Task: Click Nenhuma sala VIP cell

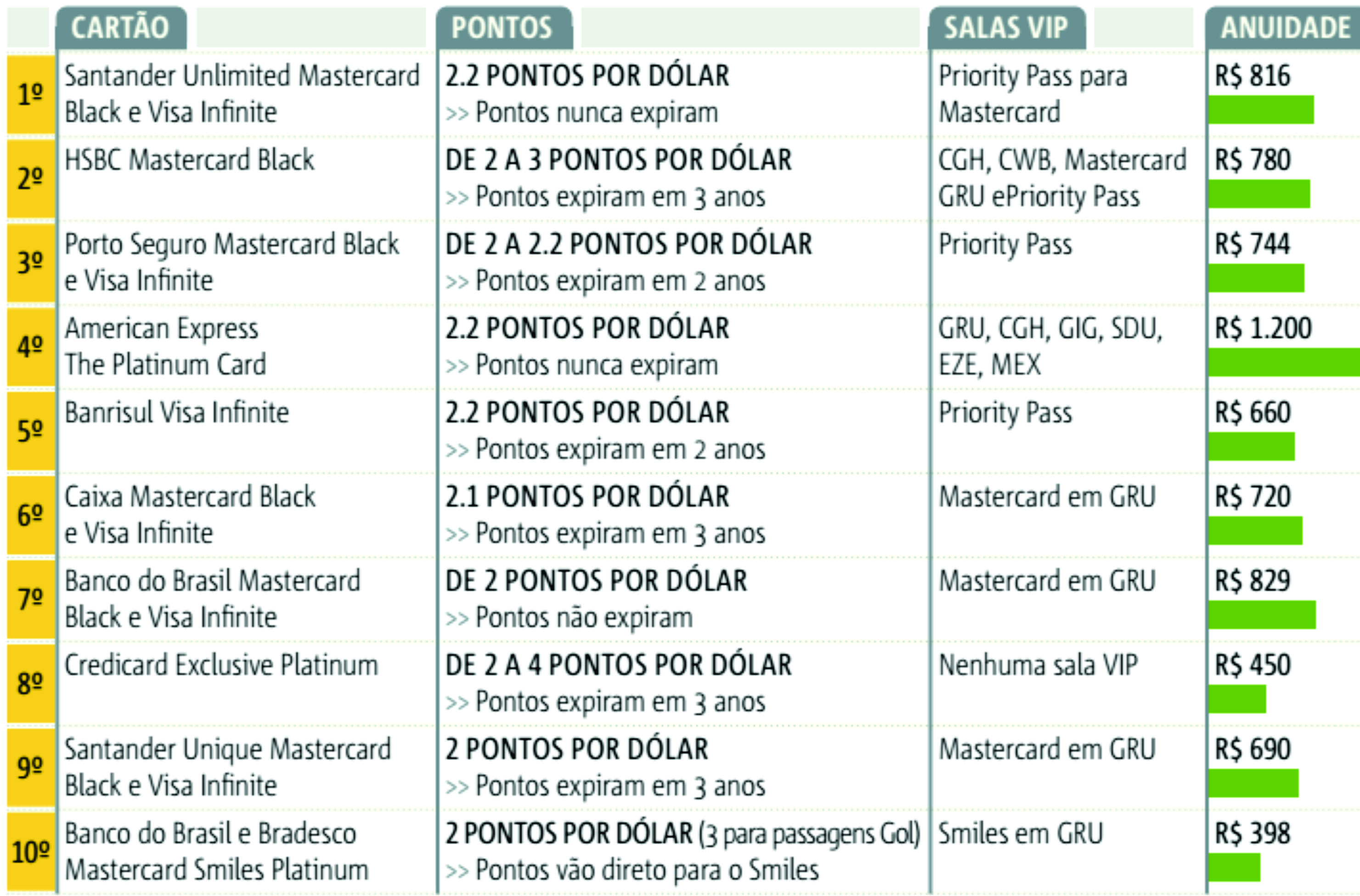Action: pos(1038,665)
